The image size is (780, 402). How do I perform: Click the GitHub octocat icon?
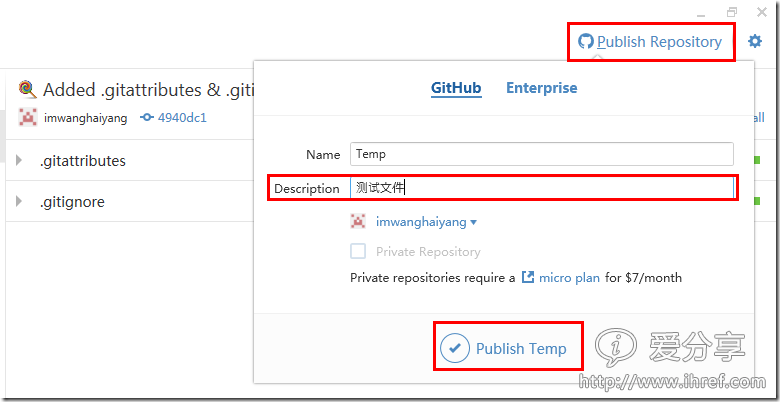click(x=585, y=42)
